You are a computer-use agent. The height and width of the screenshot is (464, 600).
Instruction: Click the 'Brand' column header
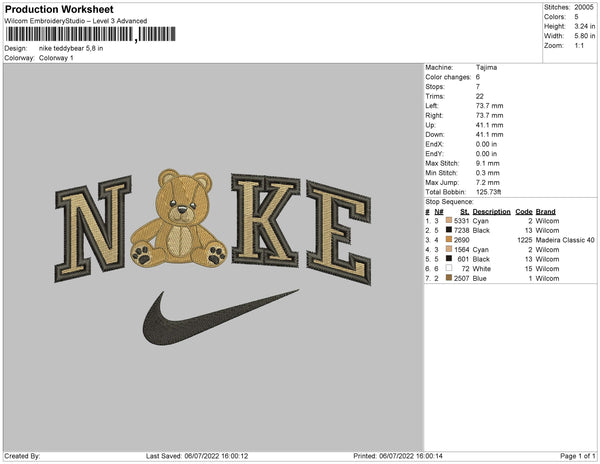(x=545, y=212)
